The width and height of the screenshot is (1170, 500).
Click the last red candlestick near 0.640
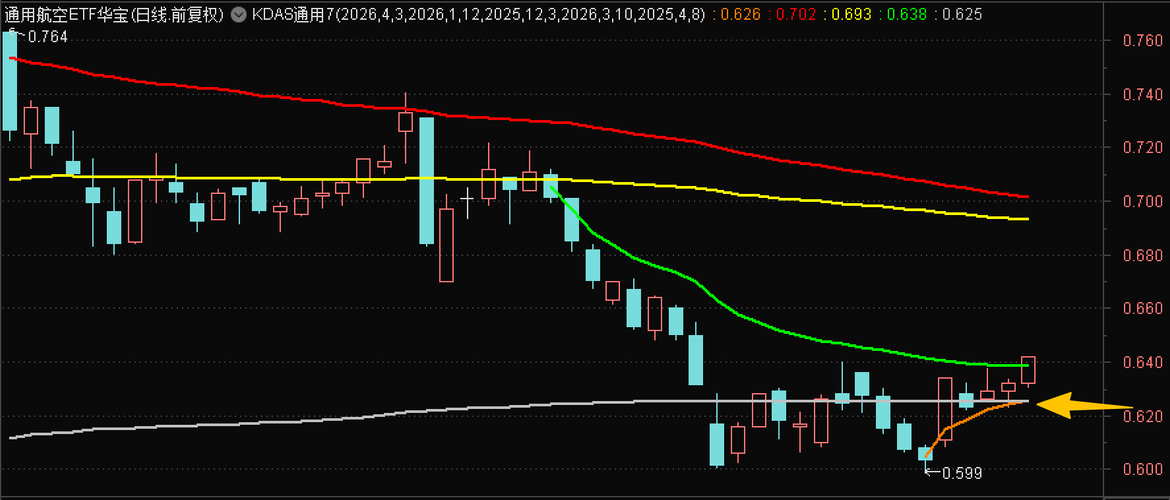1027,370
